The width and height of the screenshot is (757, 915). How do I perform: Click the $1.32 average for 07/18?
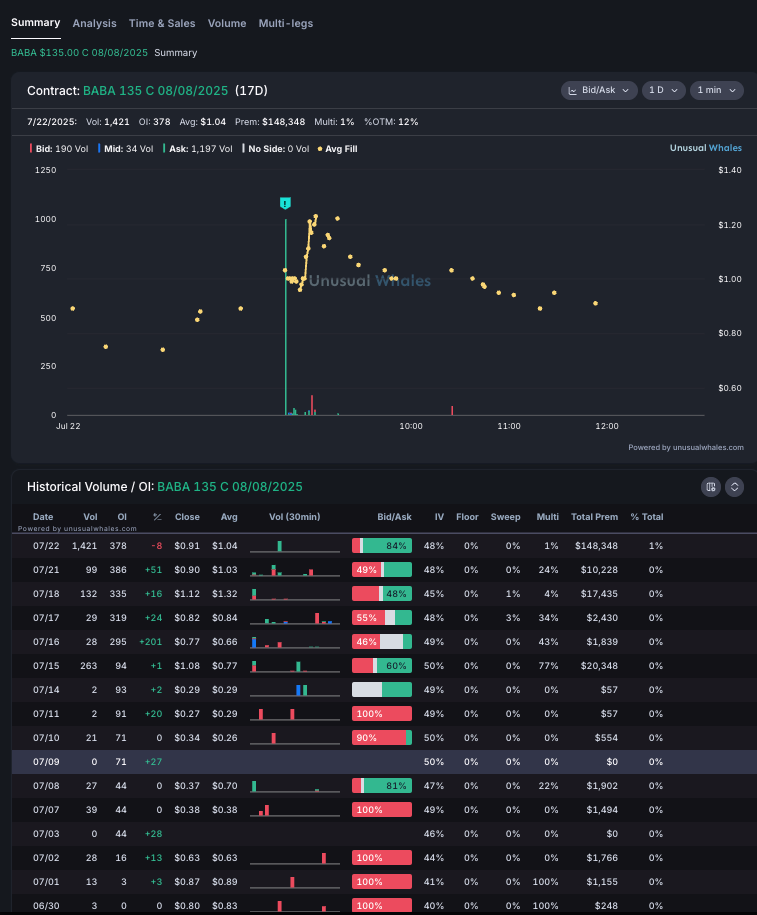click(x=225, y=593)
